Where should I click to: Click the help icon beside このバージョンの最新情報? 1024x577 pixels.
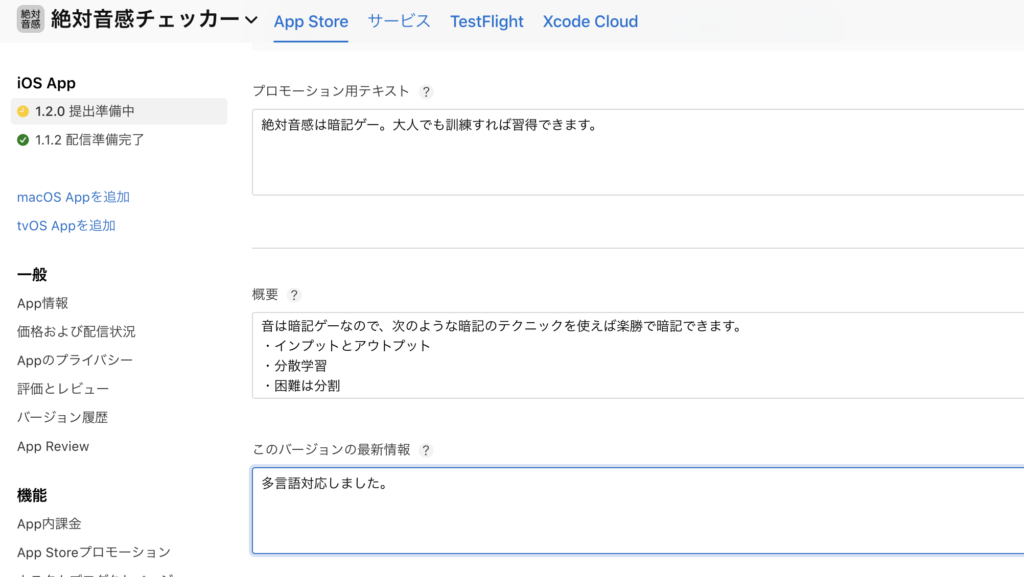click(x=426, y=450)
